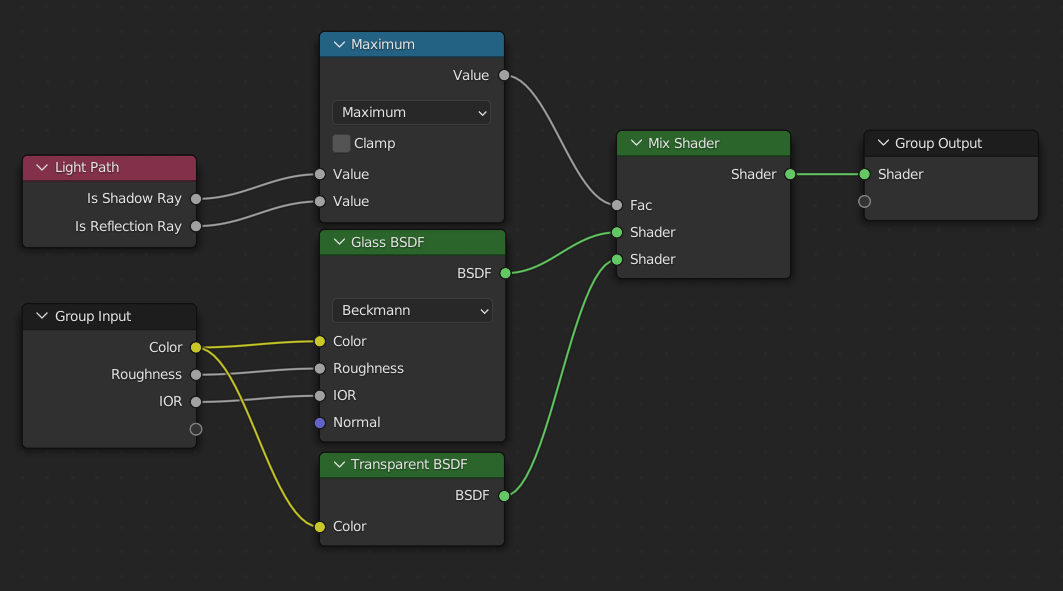Click the yellow Color socket on Transparent BSDF
This screenshot has height=591, width=1063.
tap(320, 526)
